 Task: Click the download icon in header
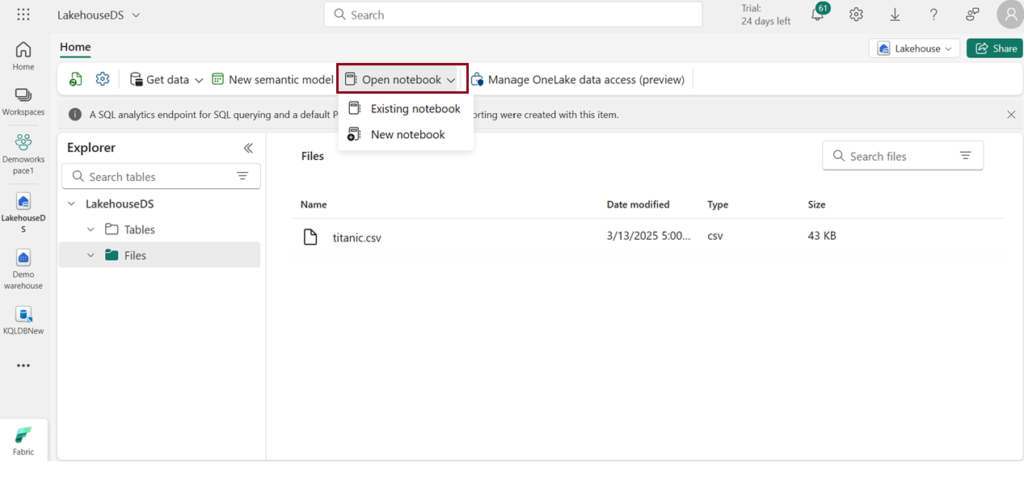[894, 15]
